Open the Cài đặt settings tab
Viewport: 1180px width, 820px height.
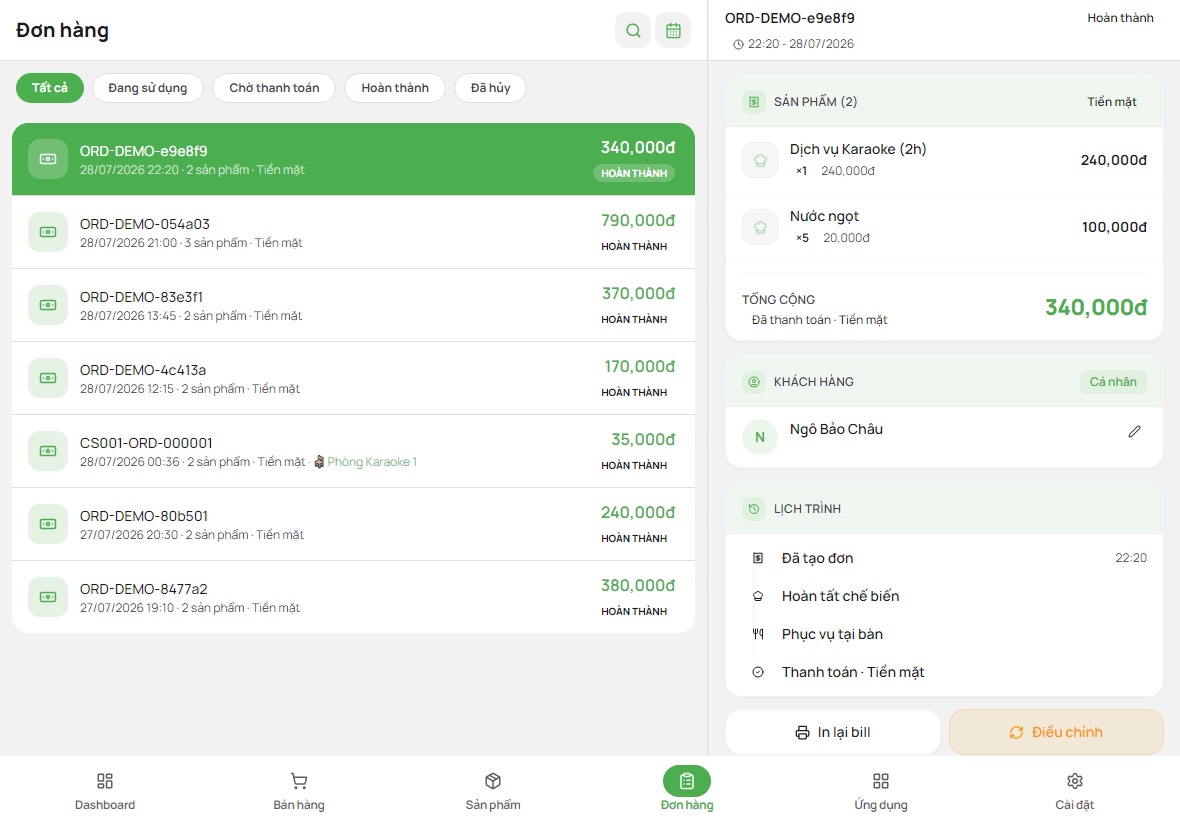[x=1075, y=791]
